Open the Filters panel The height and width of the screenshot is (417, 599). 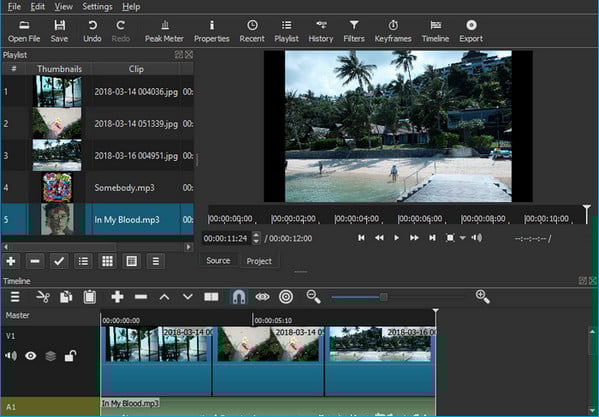pos(354,31)
